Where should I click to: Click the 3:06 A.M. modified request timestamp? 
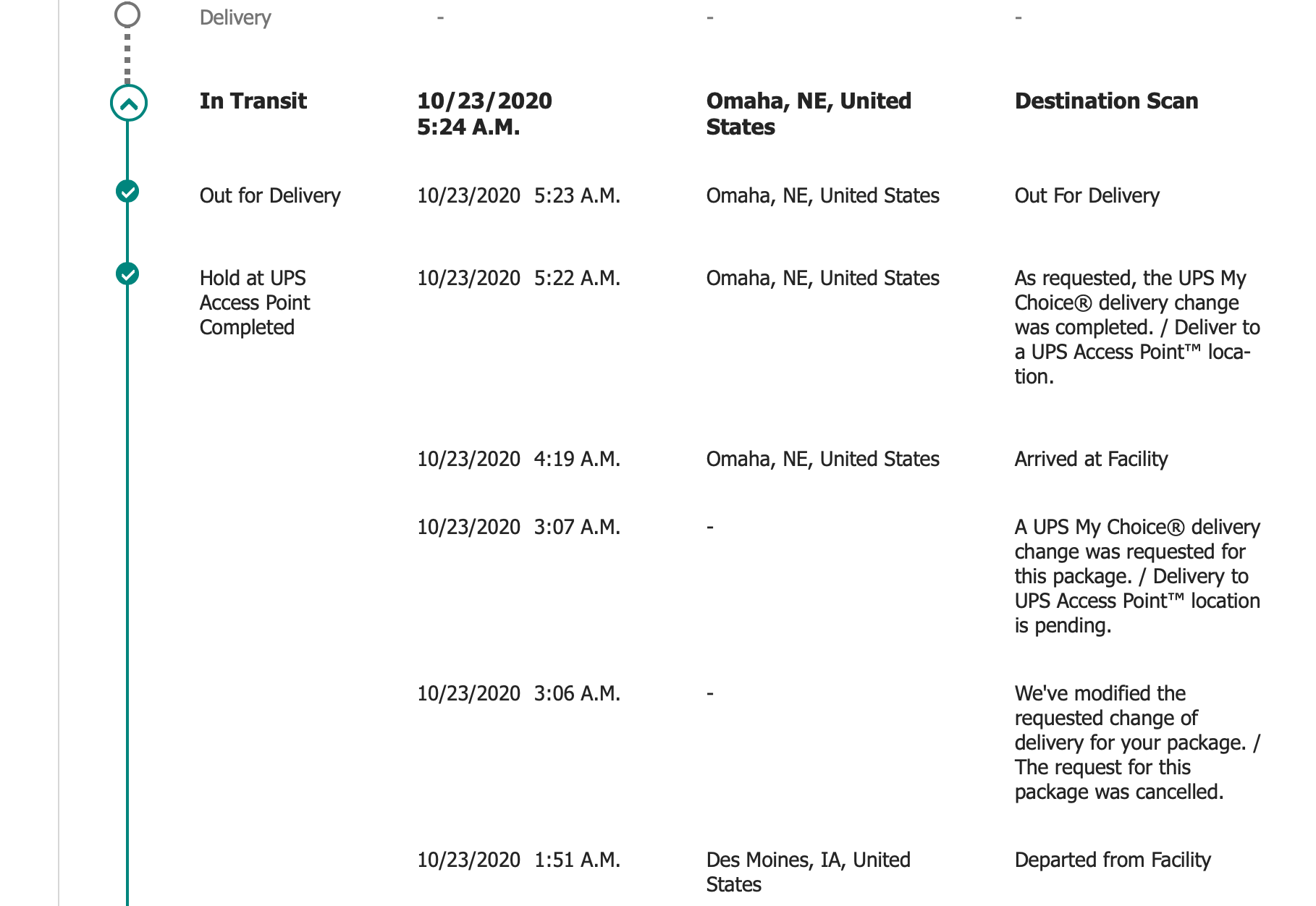[577, 693]
